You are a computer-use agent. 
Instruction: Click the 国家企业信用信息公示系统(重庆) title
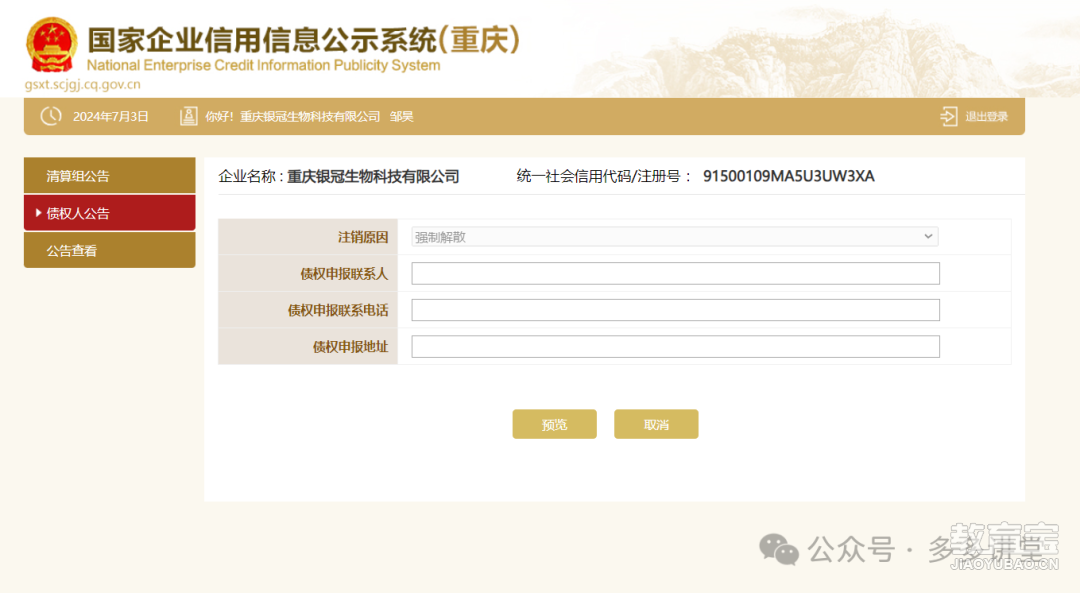pyautogui.click(x=303, y=39)
